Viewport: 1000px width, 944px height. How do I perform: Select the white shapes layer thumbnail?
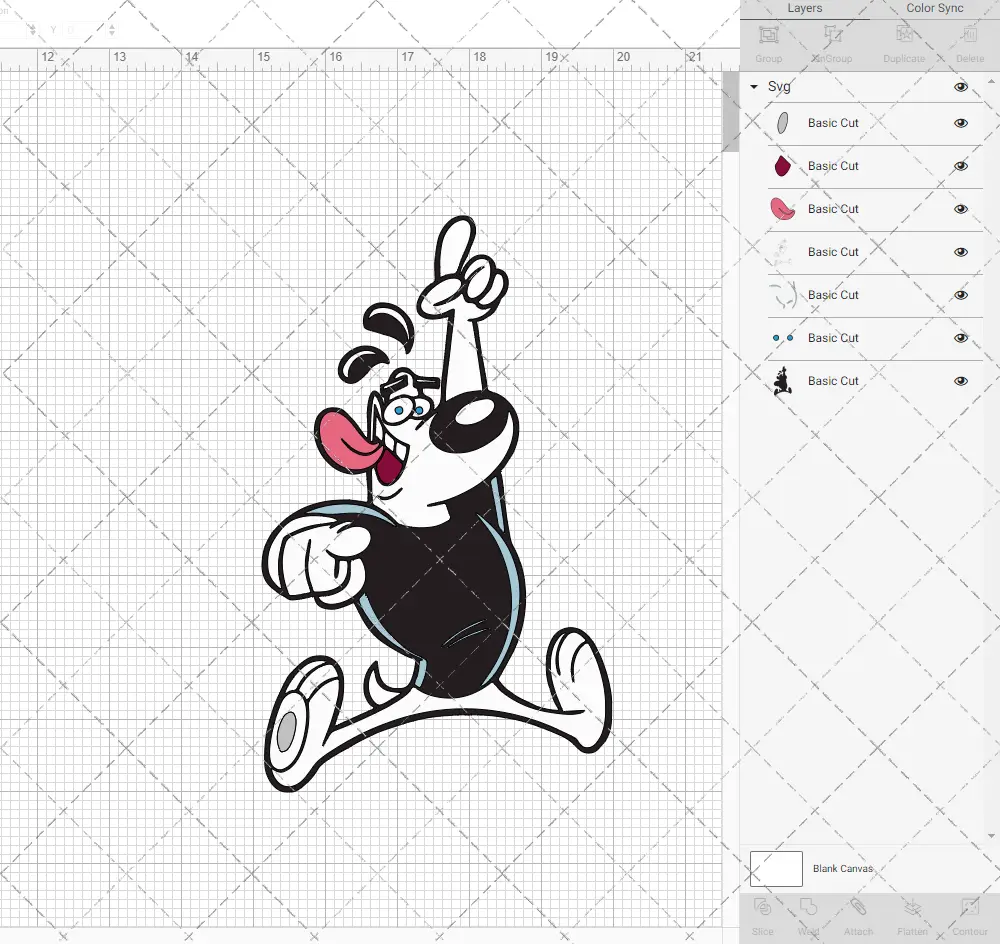(783, 252)
